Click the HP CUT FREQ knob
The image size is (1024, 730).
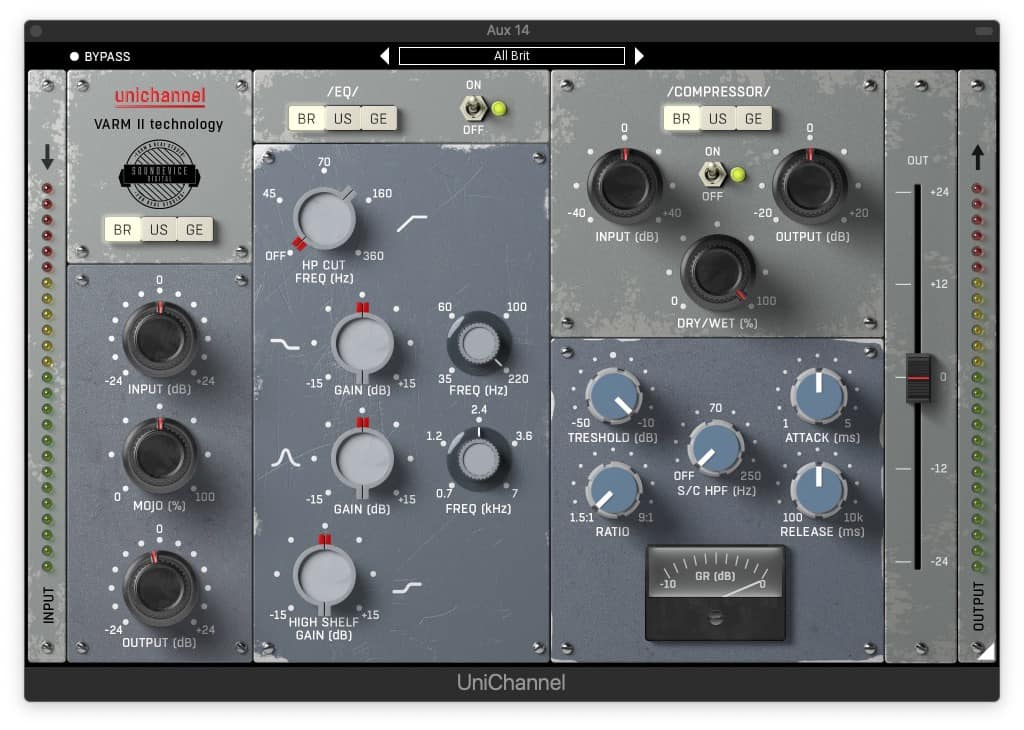(x=325, y=219)
